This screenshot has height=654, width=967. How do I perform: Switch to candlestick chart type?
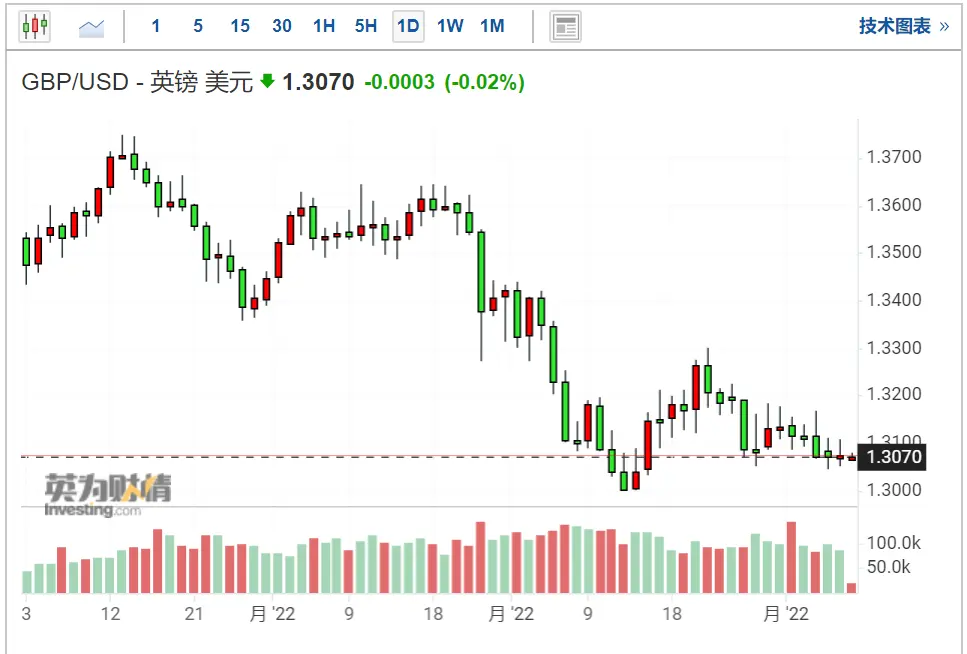point(35,26)
